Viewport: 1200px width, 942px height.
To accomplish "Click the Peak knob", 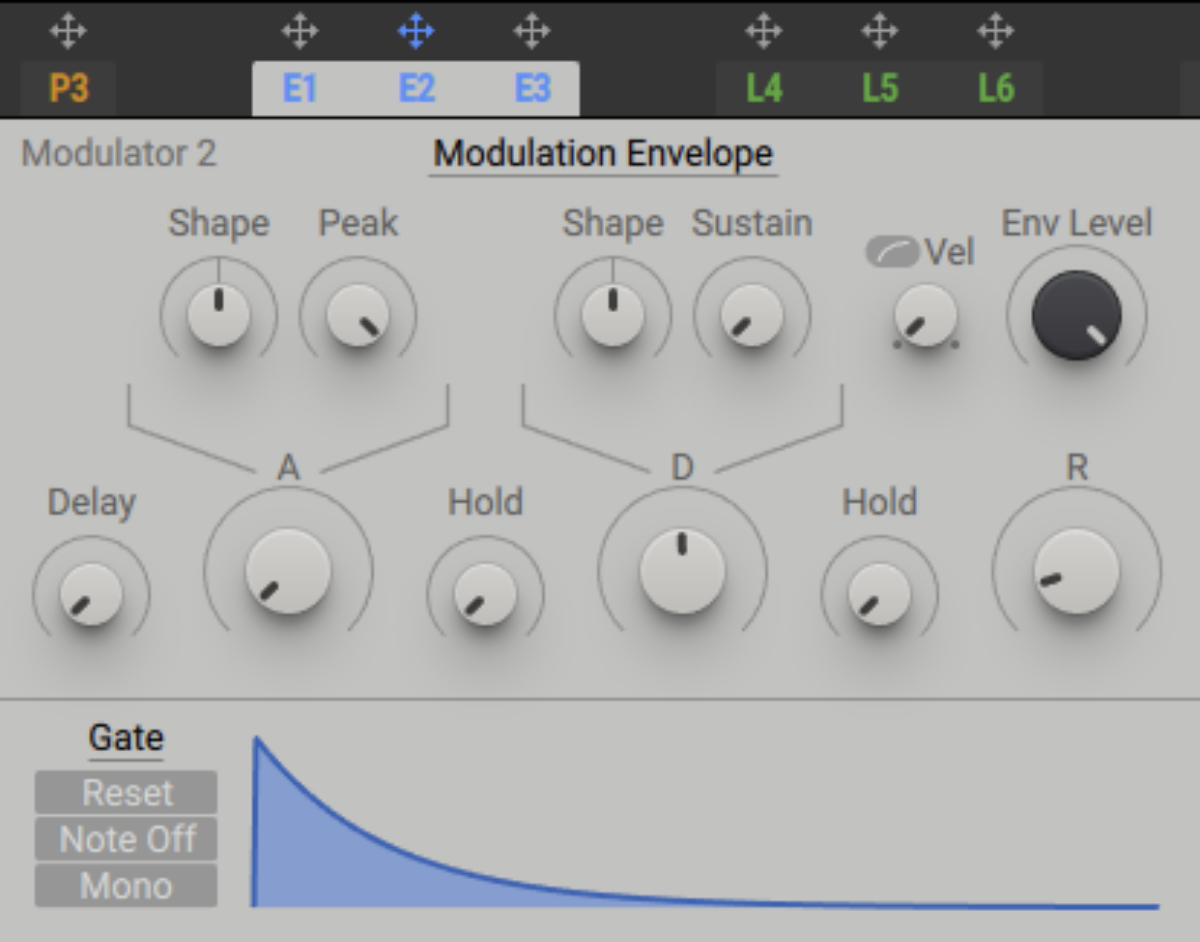I will pyautogui.click(x=358, y=315).
